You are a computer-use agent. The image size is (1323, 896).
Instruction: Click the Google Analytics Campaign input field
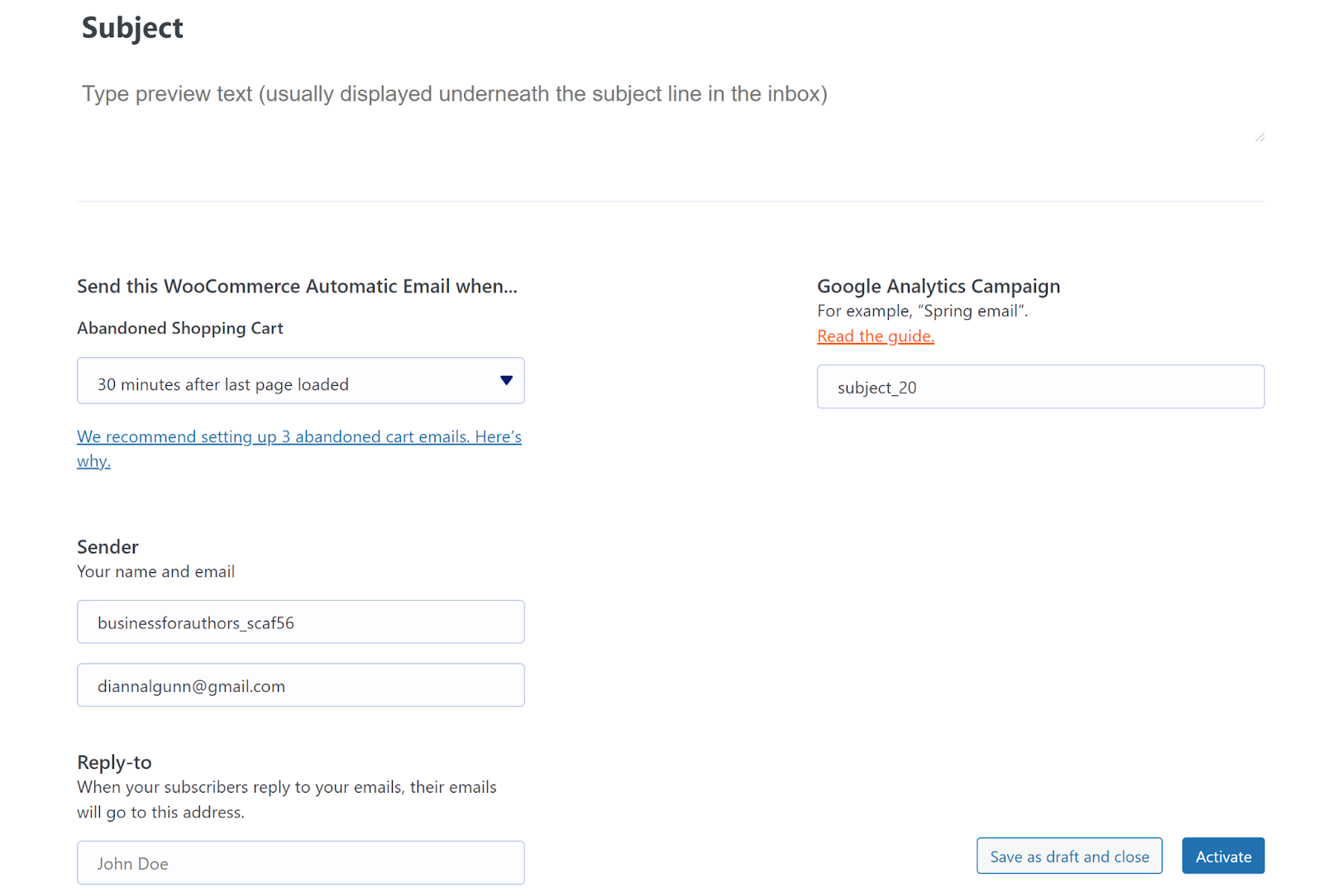click(1040, 387)
